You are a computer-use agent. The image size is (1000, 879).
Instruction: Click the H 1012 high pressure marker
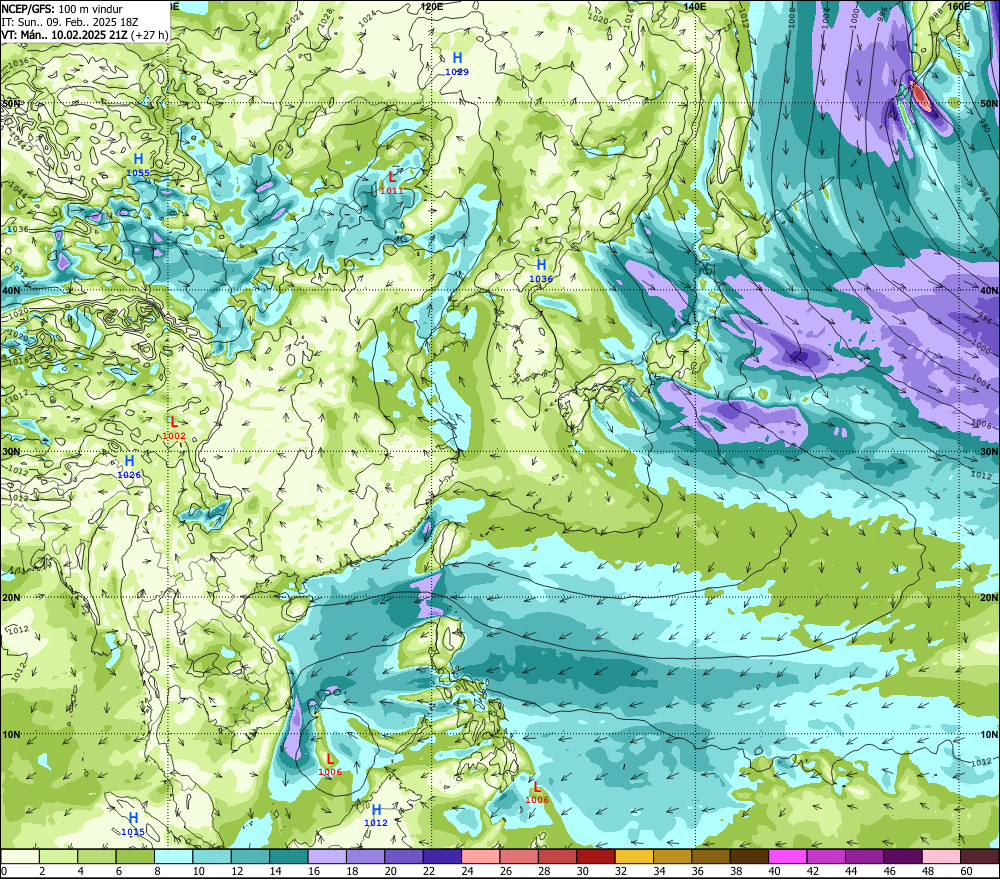click(376, 815)
